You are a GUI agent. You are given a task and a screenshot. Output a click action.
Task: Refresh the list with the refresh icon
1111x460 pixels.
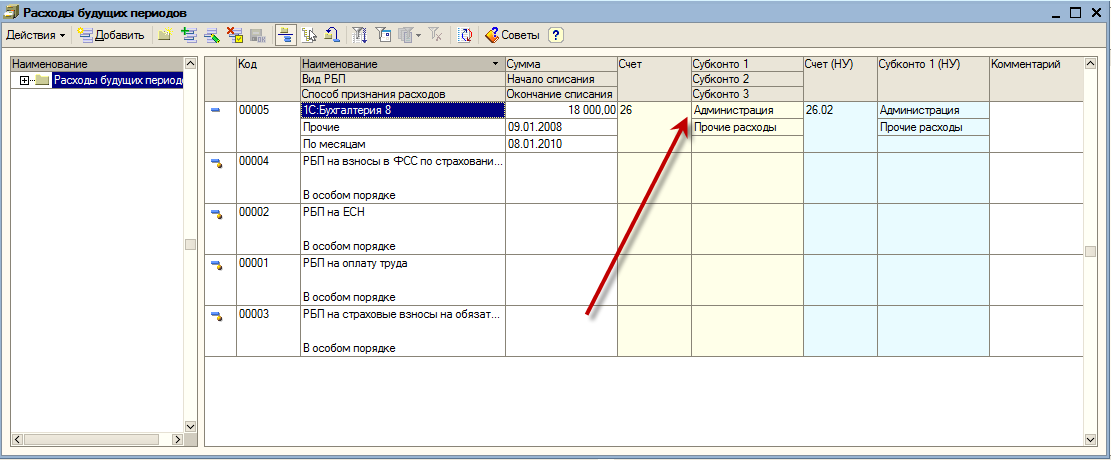click(x=465, y=35)
